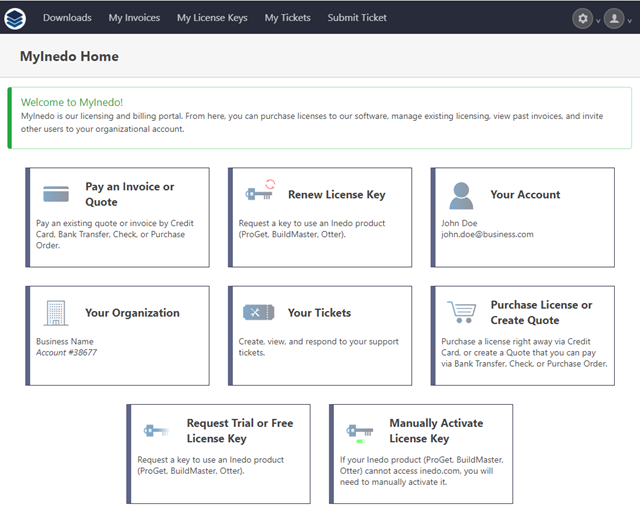View My Tickets in navbar

click(287, 18)
